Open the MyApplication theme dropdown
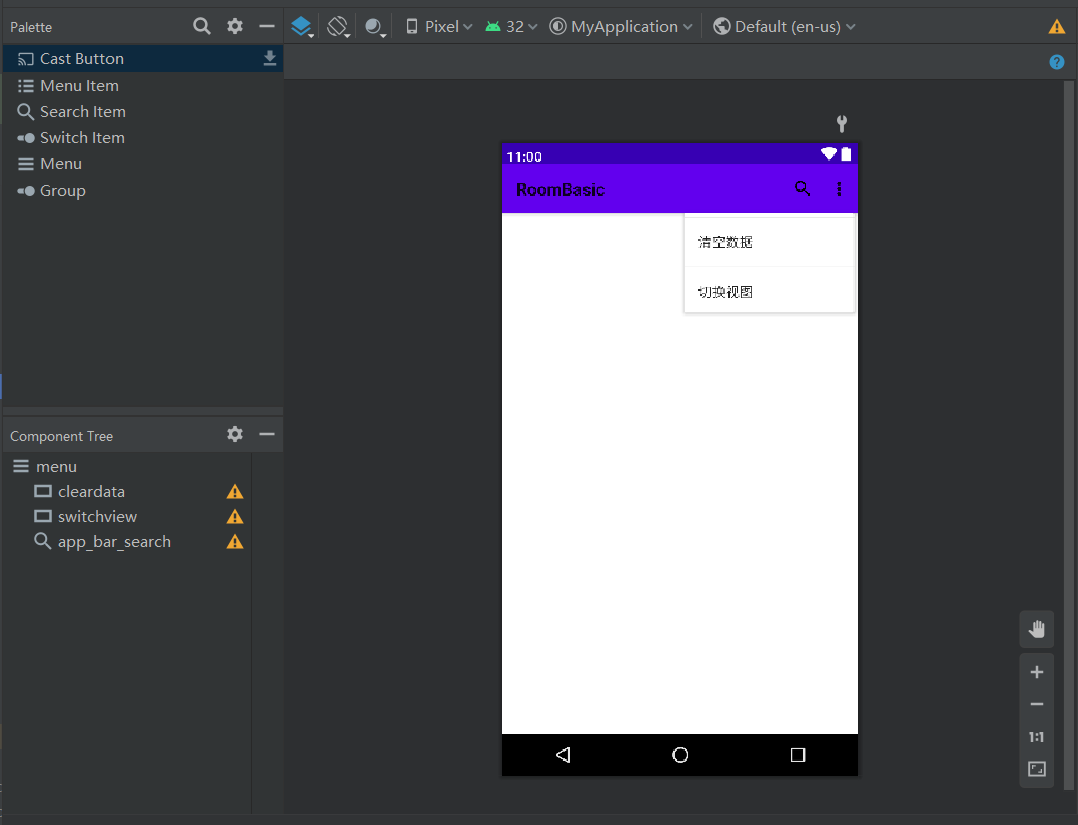1078x825 pixels. (621, 27)
